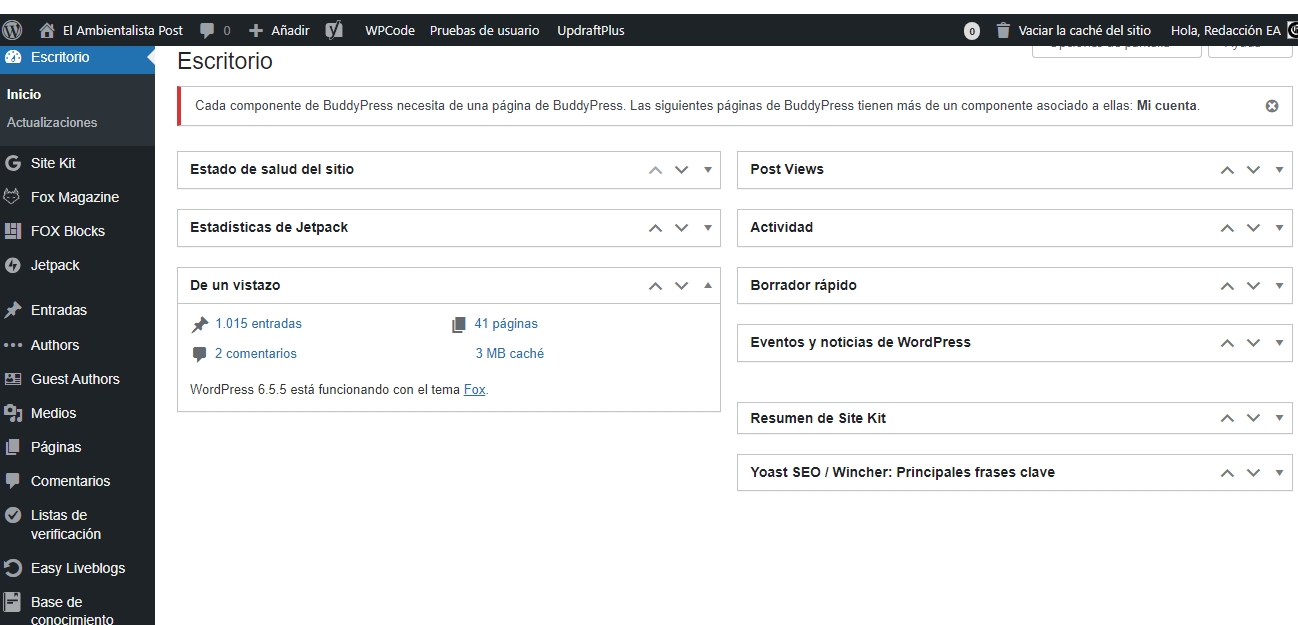Screen dimensions: 1298x625
Task: Move Actividad panel down with arrow
Action: [1253, 228]
